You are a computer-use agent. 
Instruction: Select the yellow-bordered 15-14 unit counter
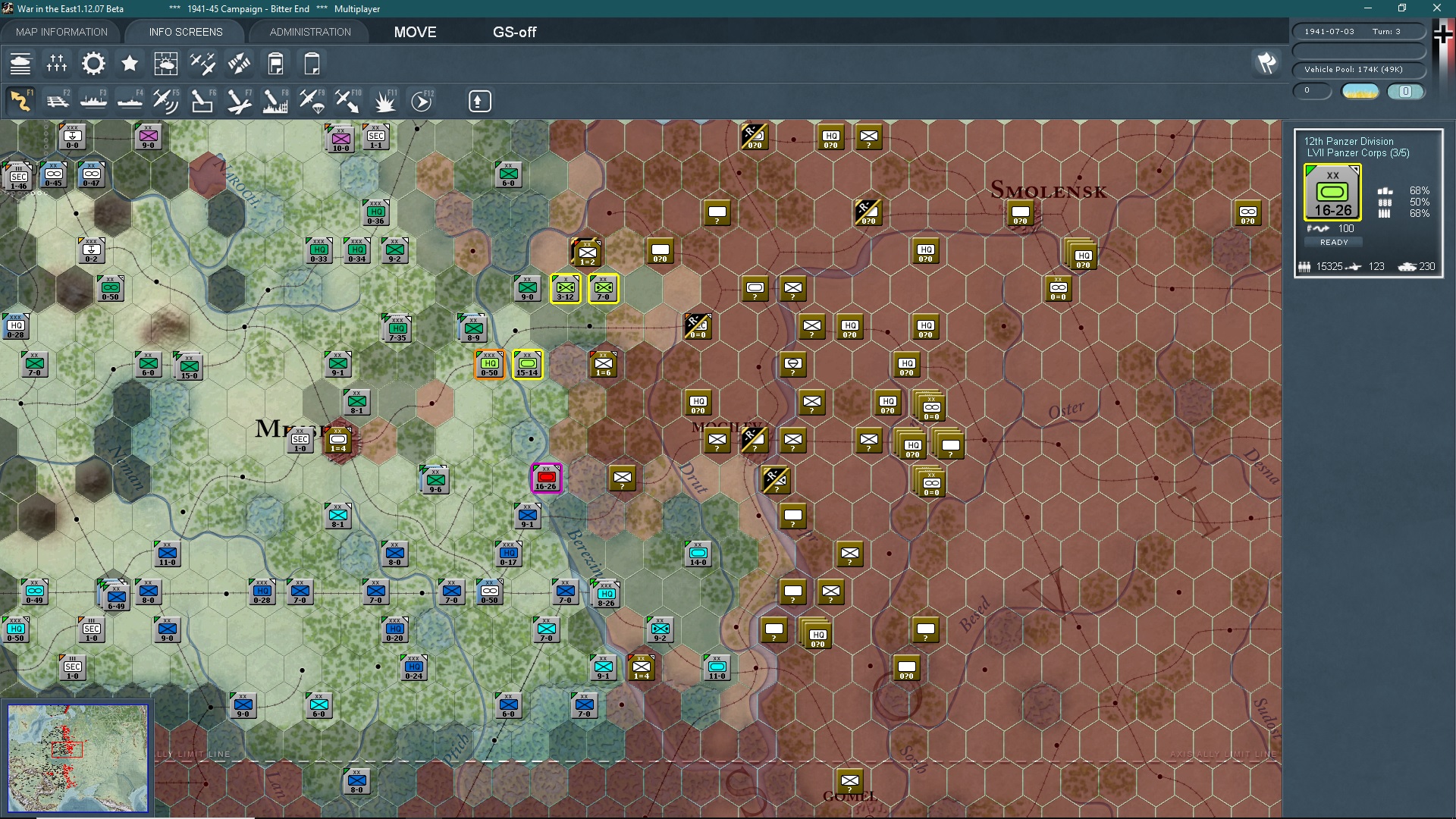528,365
